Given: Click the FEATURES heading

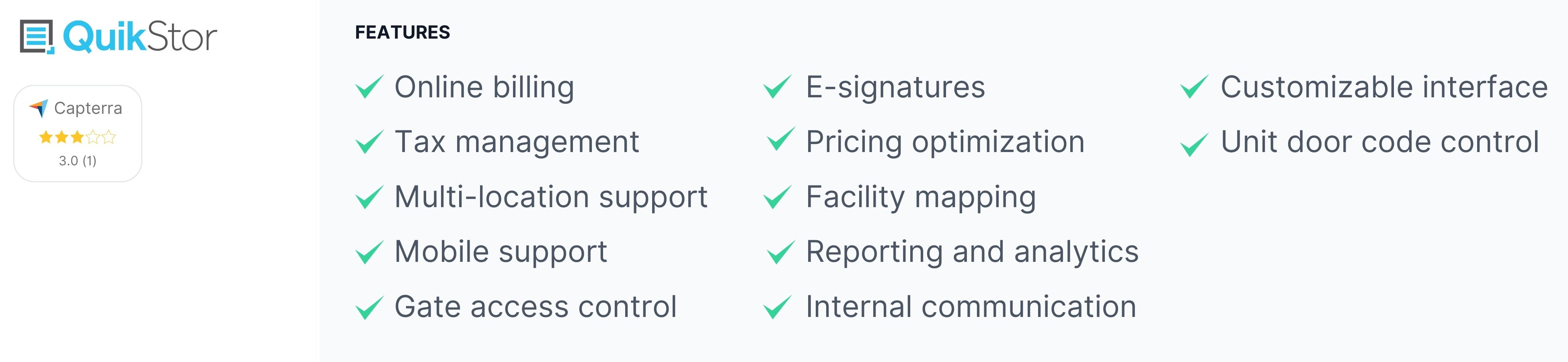Looking at the screenshot, I should point(402,32).
